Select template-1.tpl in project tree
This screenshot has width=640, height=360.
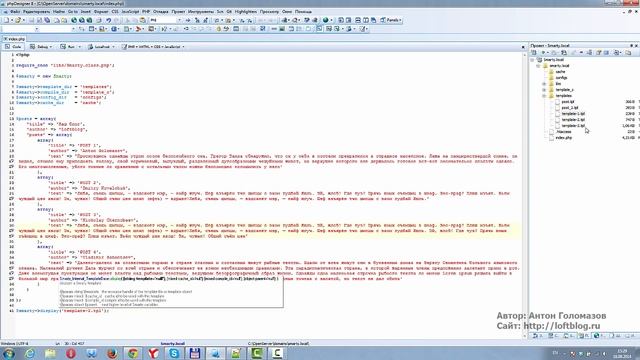(x=573, y=114)
